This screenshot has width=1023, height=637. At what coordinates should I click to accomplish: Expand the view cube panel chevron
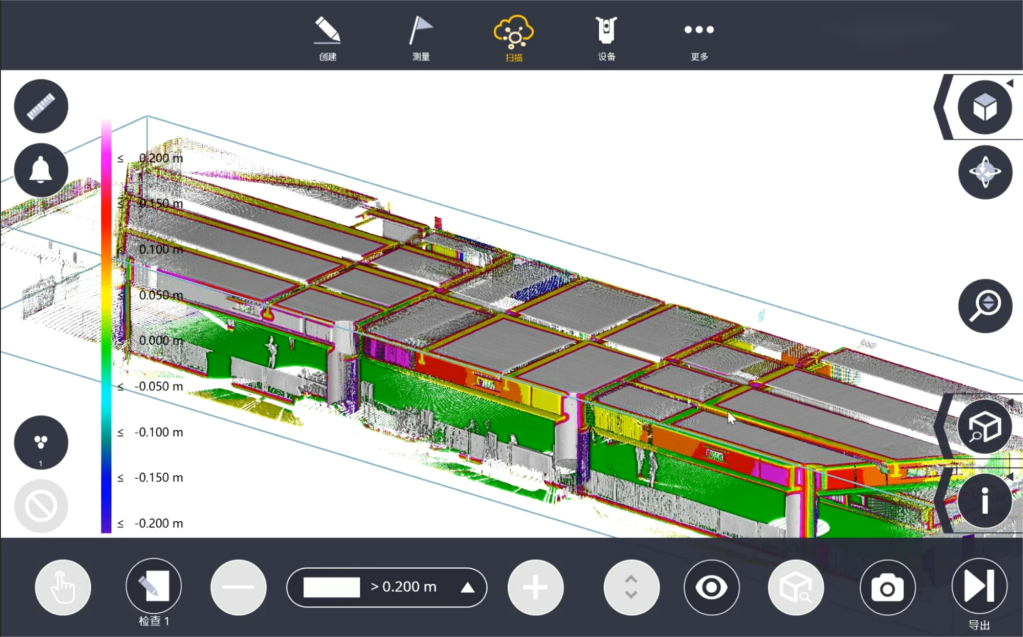tap(943, 107)
